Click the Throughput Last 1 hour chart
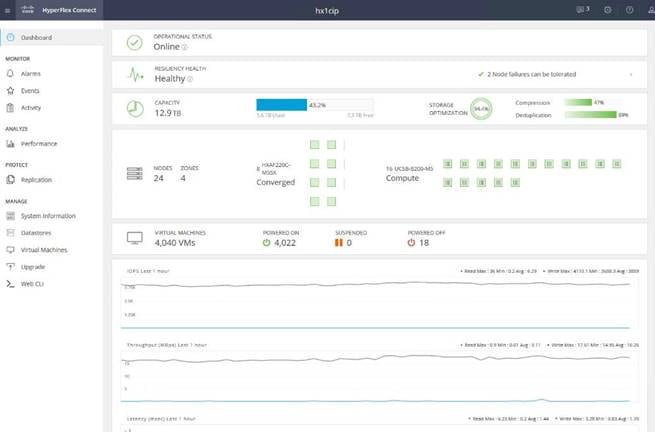The image size is (655, 432). tap(379, 376)
